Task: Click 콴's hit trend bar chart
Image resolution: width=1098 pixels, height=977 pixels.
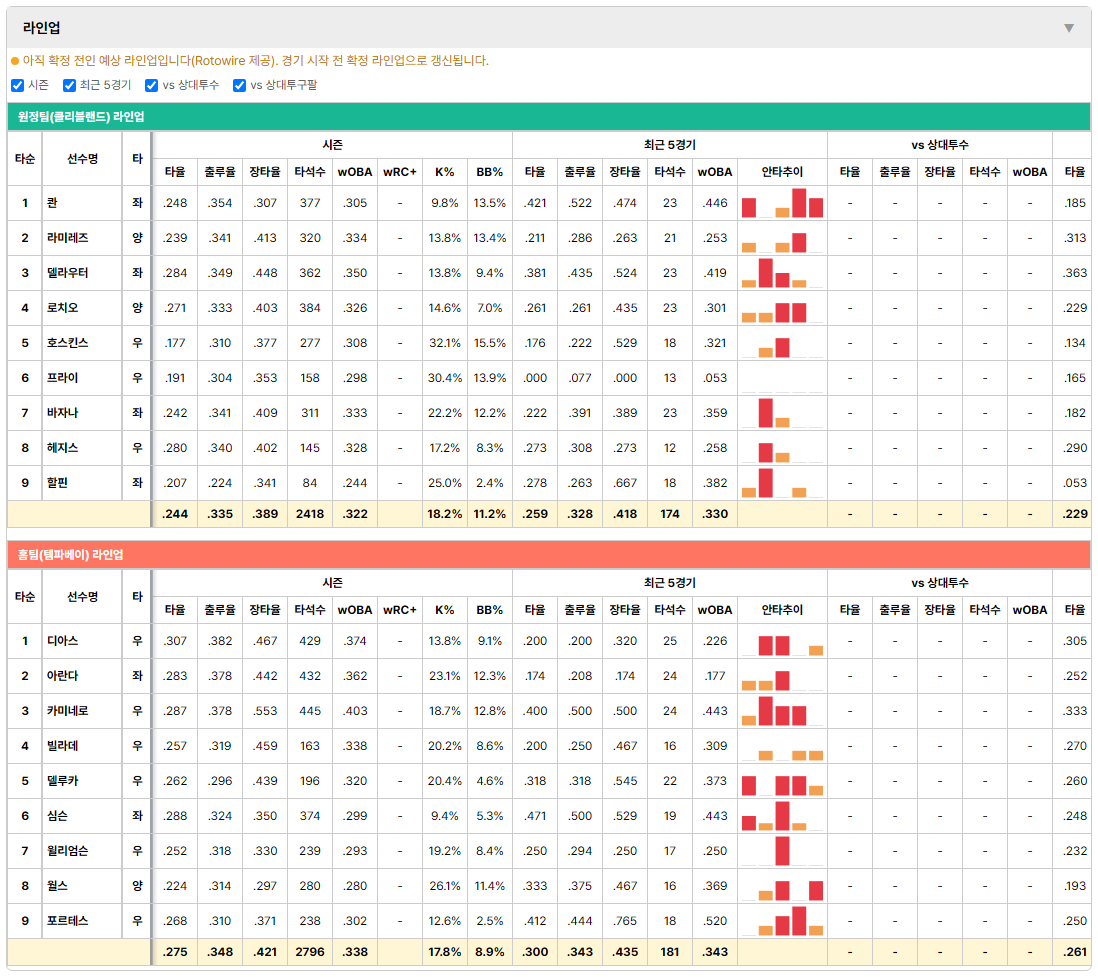Action: point(782,203)
